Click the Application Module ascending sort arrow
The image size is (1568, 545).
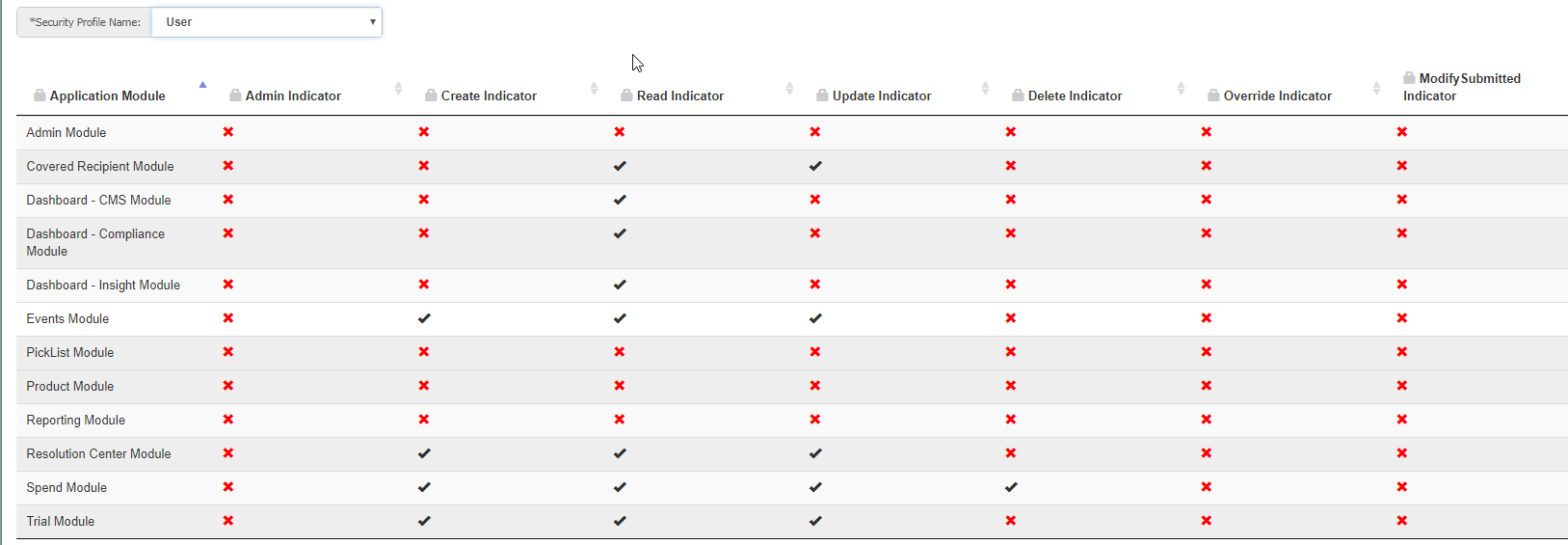point(202,86)
